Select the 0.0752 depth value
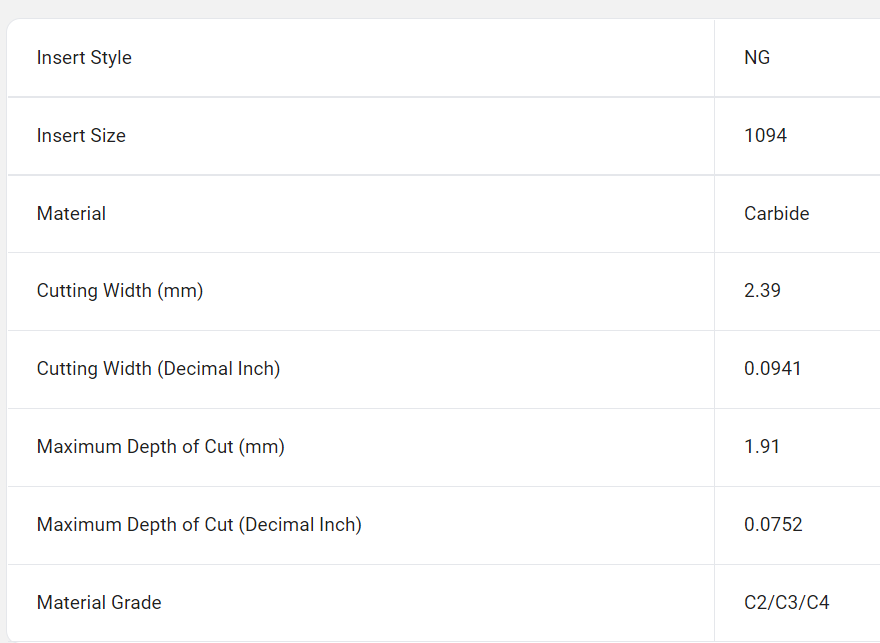Image resolution: width=880 pixels, height=643 pixels. click(x=773, y=525)
